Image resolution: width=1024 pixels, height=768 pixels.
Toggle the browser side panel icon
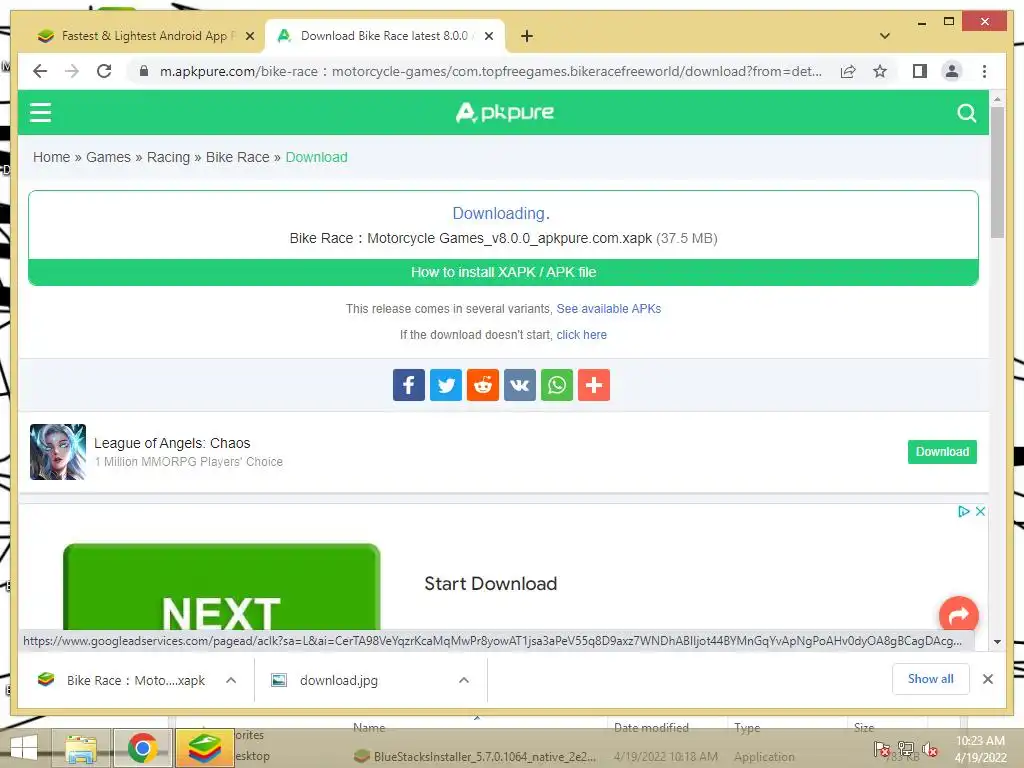[x=920, y=71]
